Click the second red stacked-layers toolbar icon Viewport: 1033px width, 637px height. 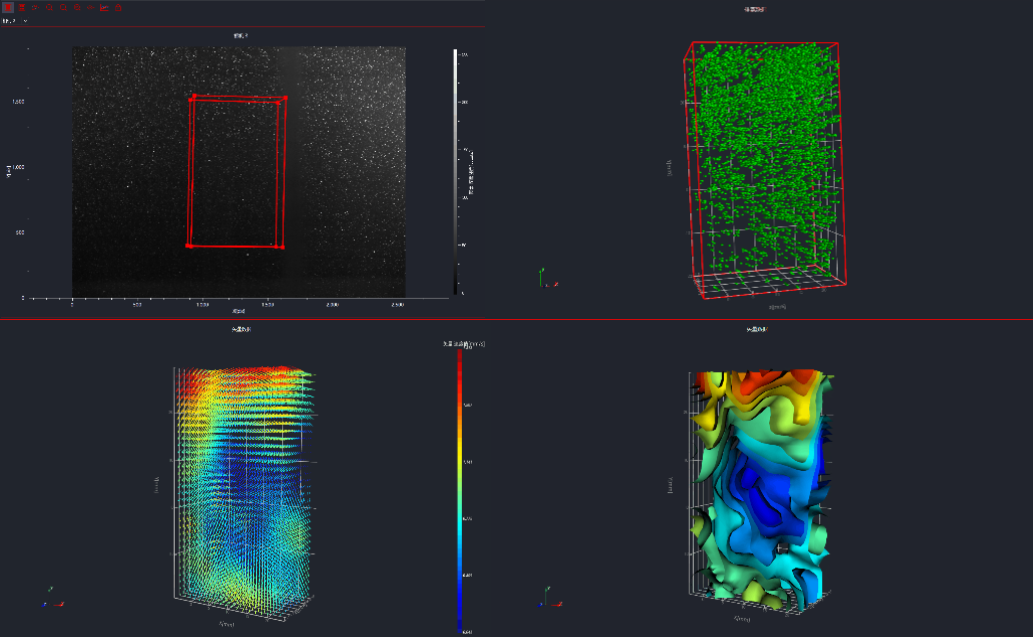(21, 7)
